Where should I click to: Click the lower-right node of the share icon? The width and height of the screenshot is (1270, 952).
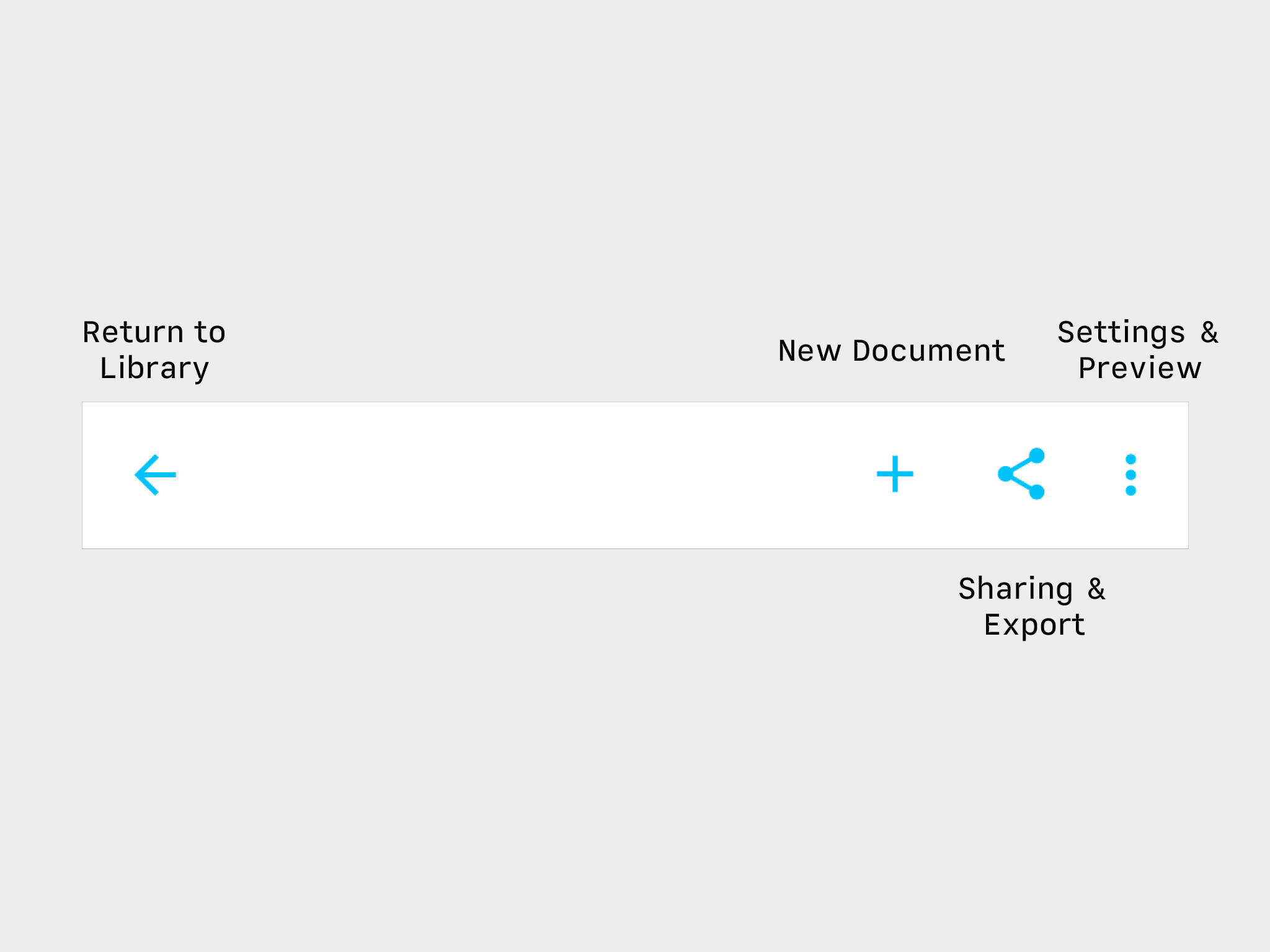tap(1037, 492)
